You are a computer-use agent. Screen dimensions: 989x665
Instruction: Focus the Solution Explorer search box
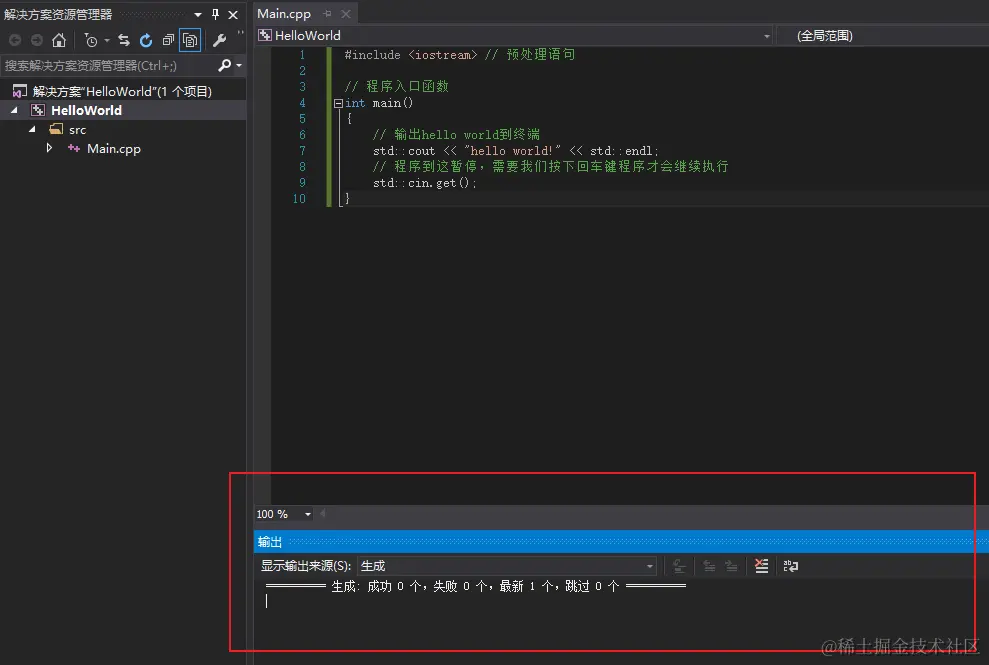click(107, 65)
